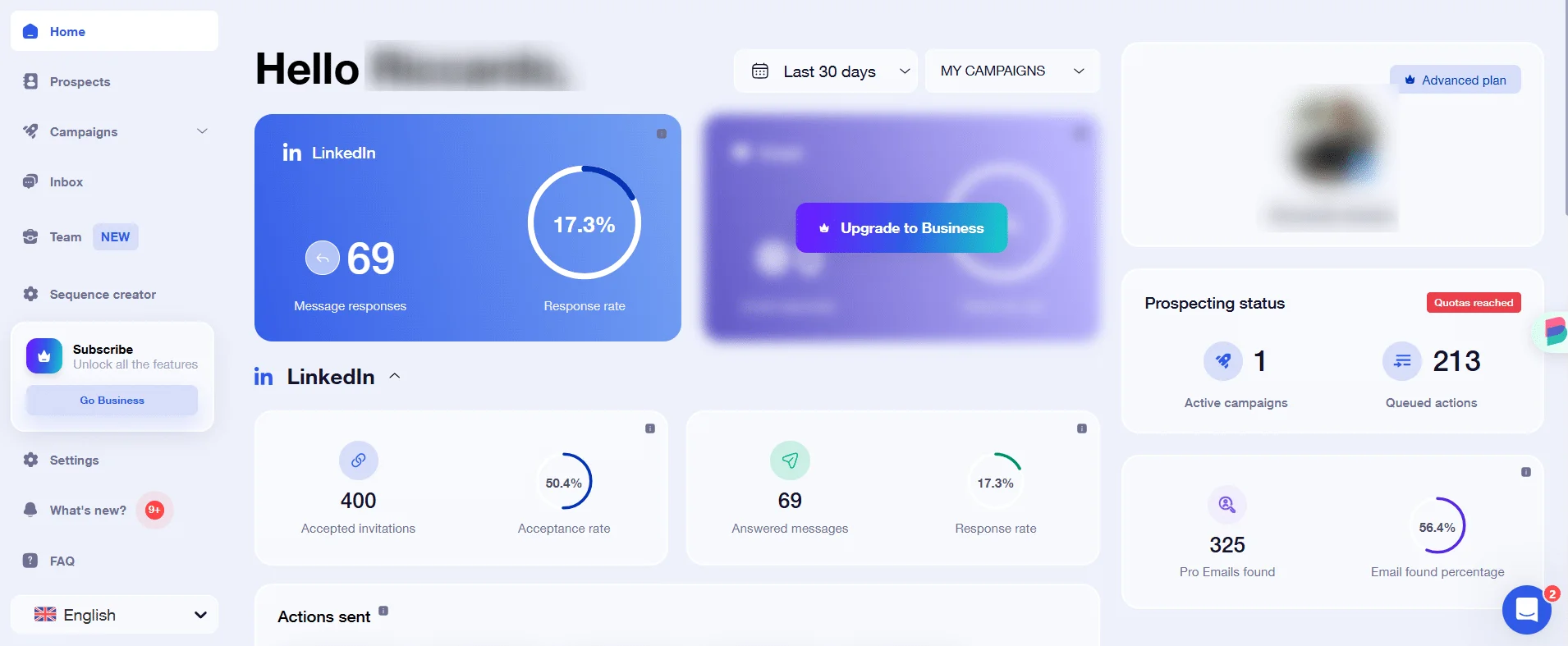Click the Prospects contacts icon

(x=30, y=81)
